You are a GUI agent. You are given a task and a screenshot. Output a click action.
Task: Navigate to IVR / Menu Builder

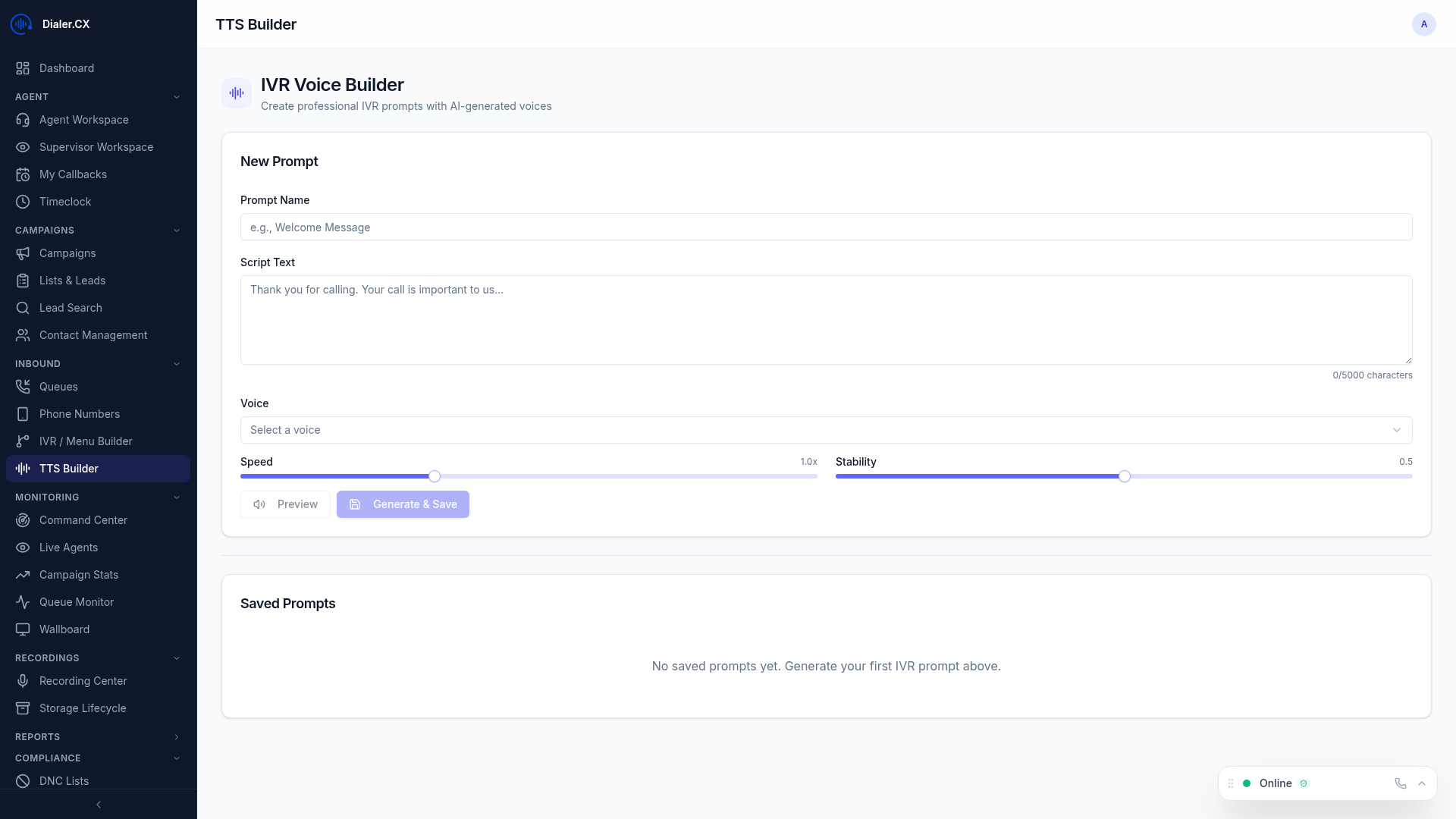coord(87,441)
